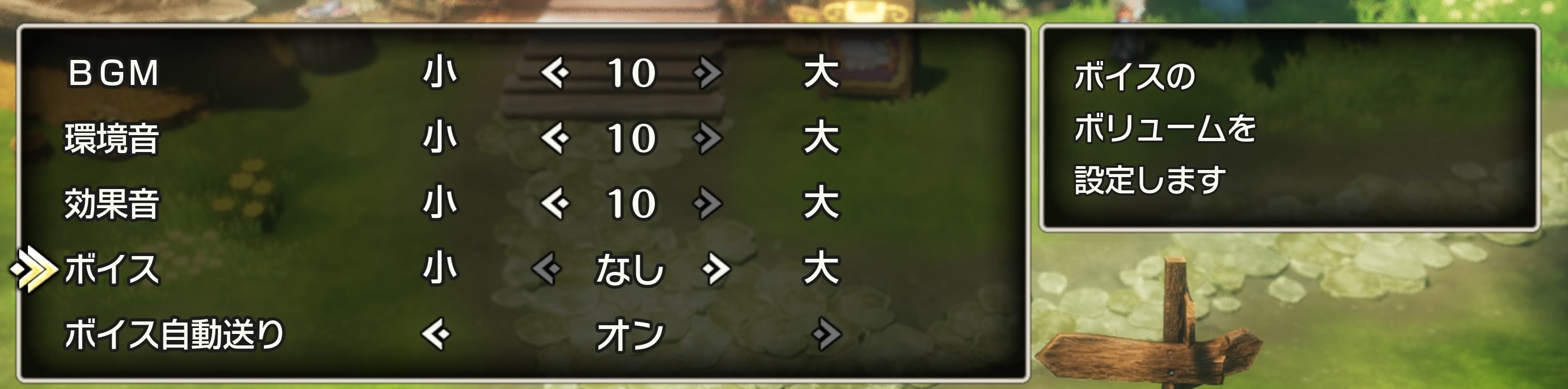Toggle ボイス自動送り with right arrow
This screenshot has width=1568, height=389.
point(827,333)
